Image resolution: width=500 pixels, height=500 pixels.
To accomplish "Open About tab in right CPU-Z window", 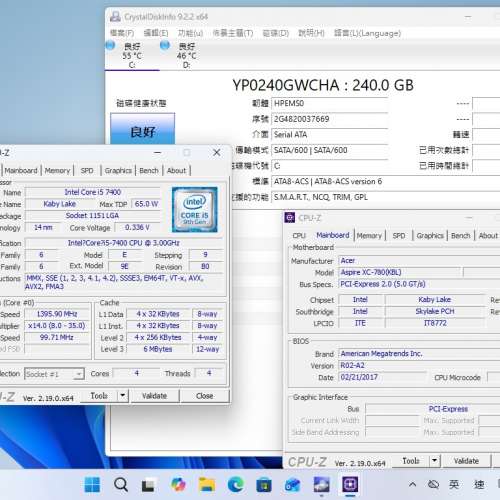I will pos(488,235).
